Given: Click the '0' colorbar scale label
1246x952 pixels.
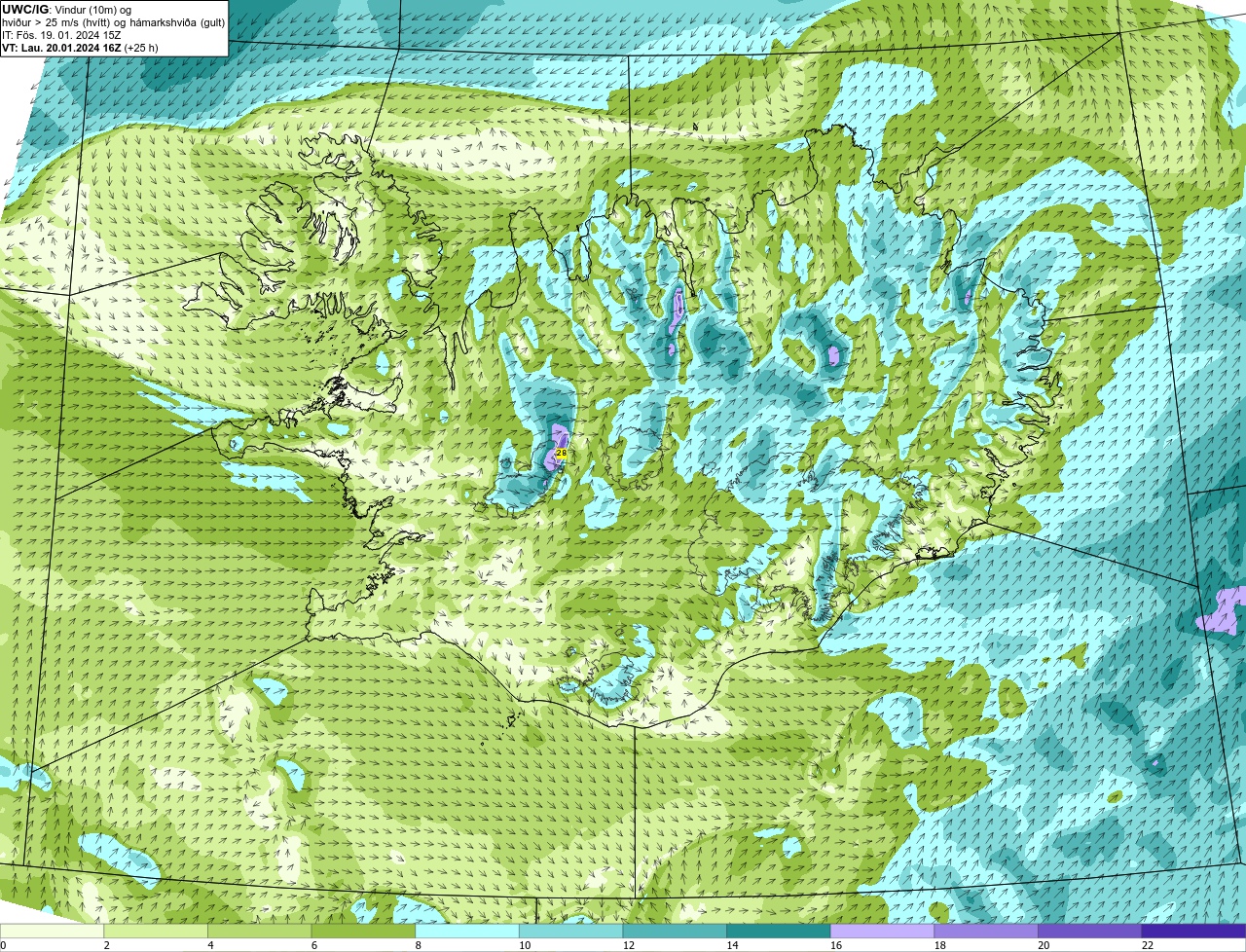Looking at the screenshot, I should [4, 945].
